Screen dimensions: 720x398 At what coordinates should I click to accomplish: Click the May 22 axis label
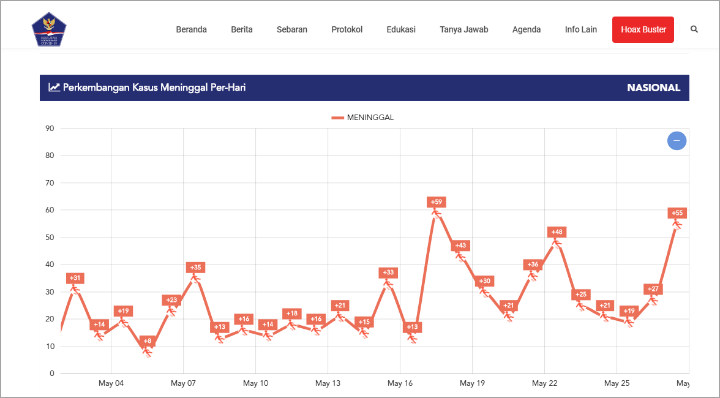click(545, 383)
